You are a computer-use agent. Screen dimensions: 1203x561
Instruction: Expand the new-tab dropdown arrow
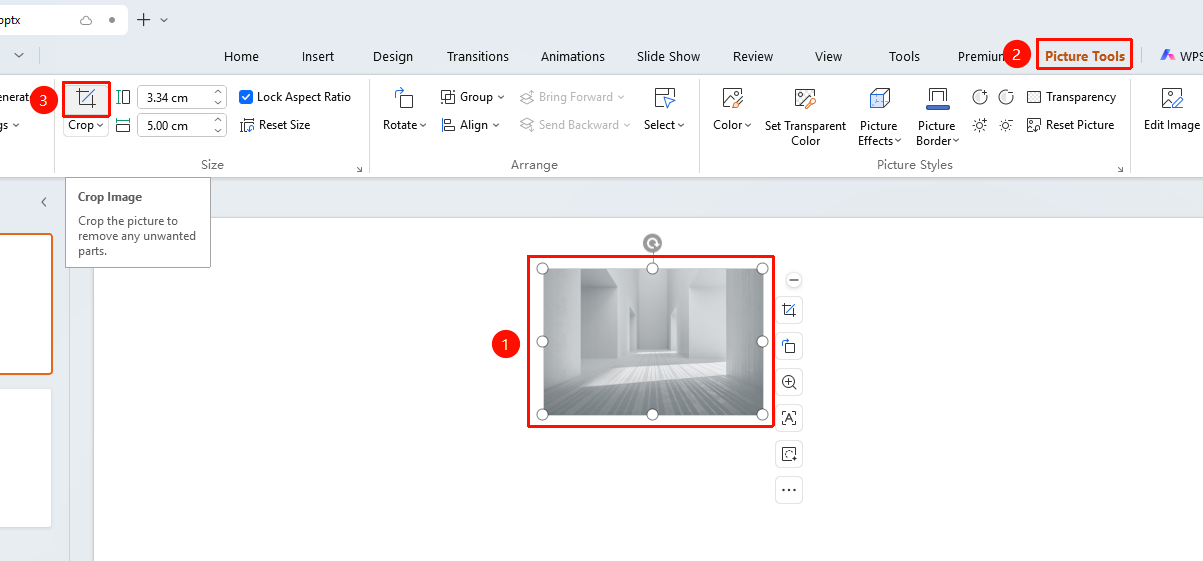[x=164, y=20]
